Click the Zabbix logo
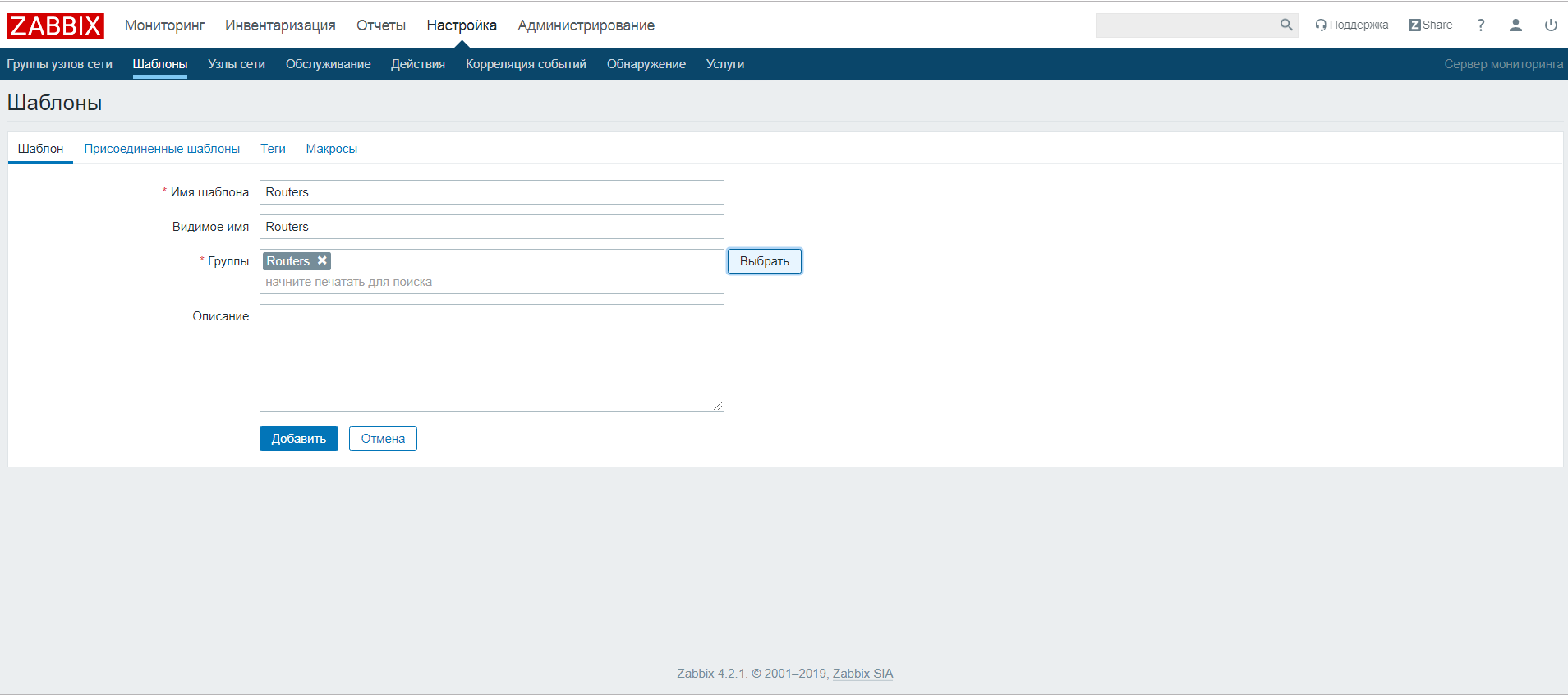Screen dimensions: 1568x695 pos(56,25)
